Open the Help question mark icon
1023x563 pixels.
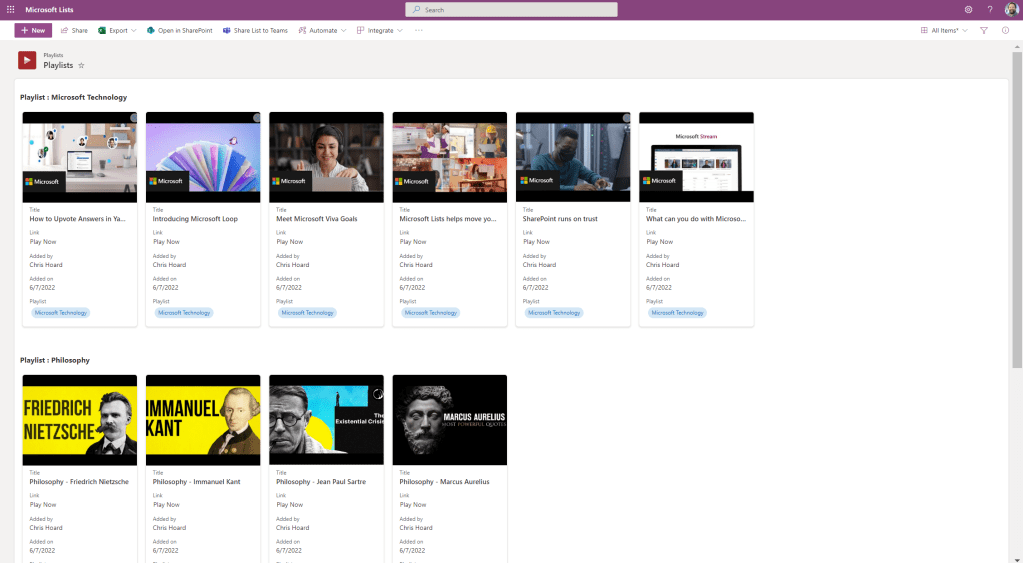[990, 9]
